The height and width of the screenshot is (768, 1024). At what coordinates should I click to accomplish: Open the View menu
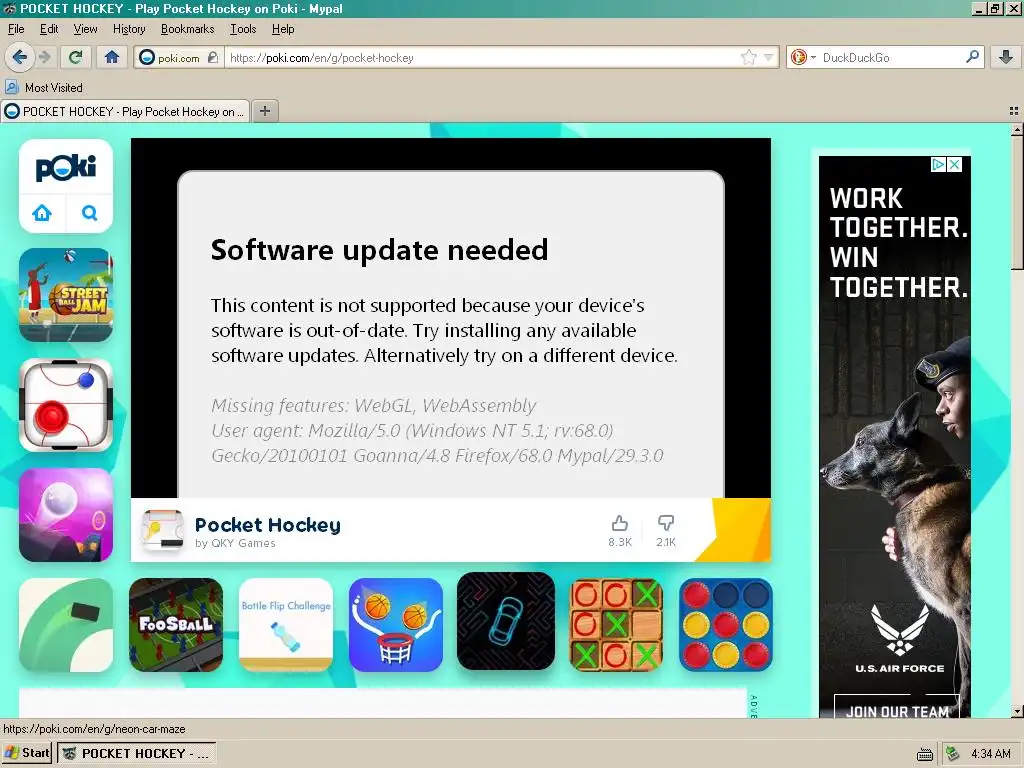86,29
